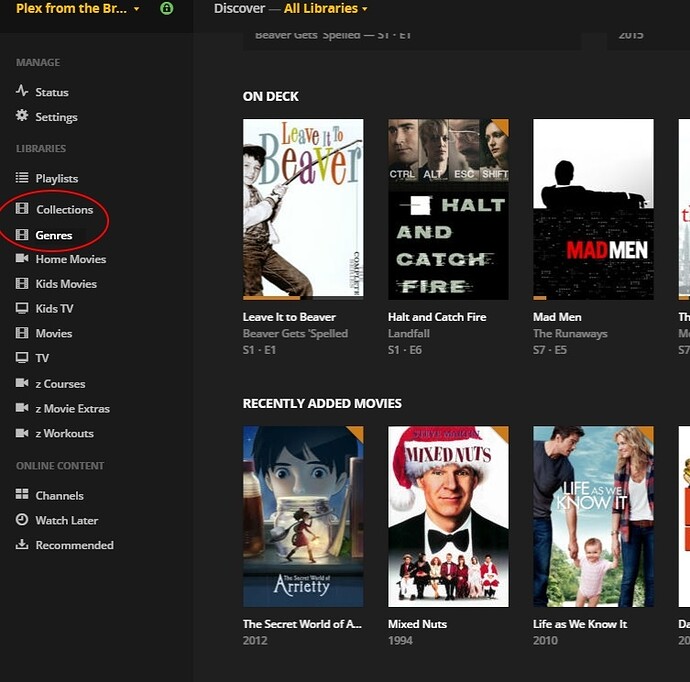Click the Watch Later clock icon
The image size is (690, 682).
point(22,520)
